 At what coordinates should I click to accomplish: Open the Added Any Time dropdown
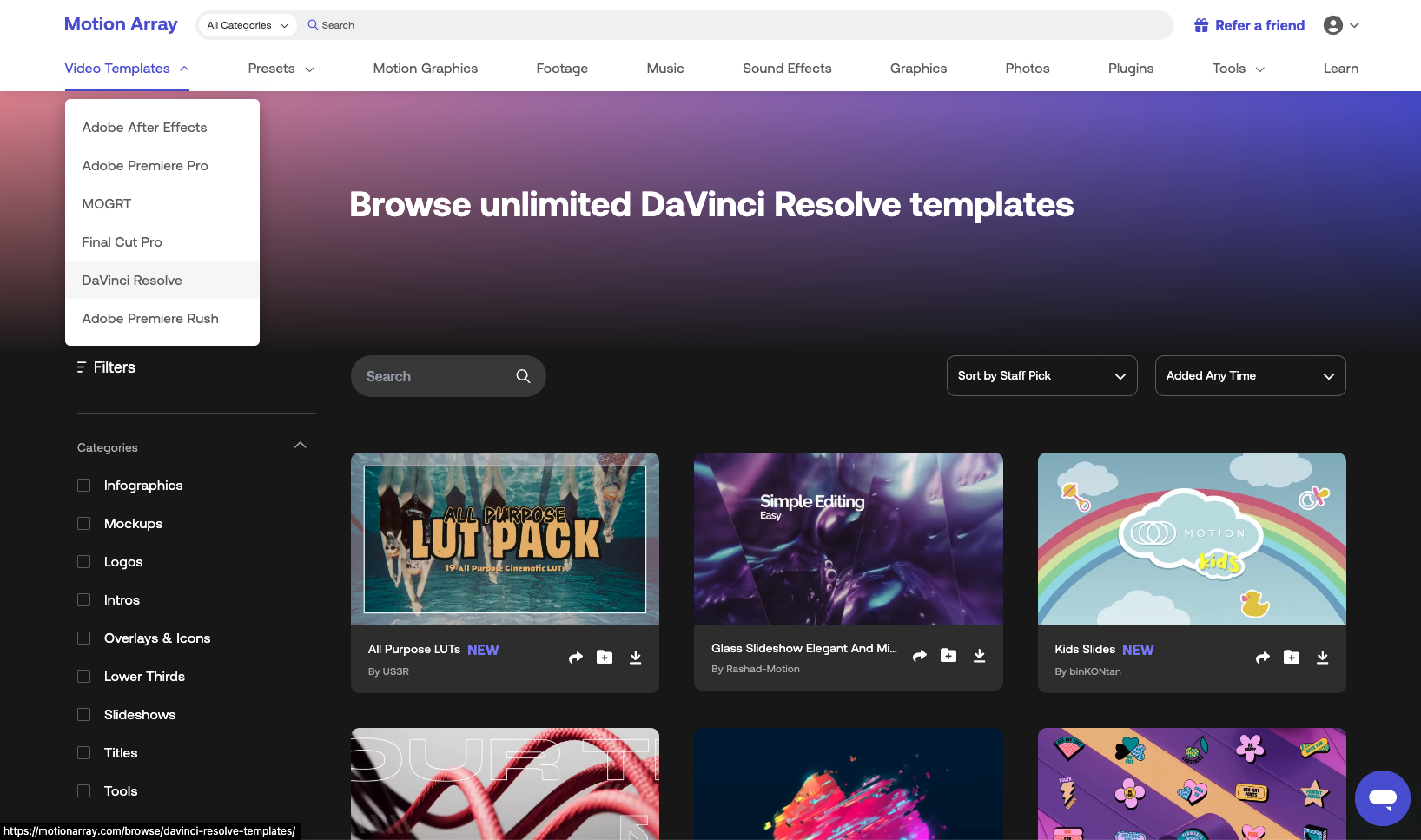click(x=1251, y=376)
